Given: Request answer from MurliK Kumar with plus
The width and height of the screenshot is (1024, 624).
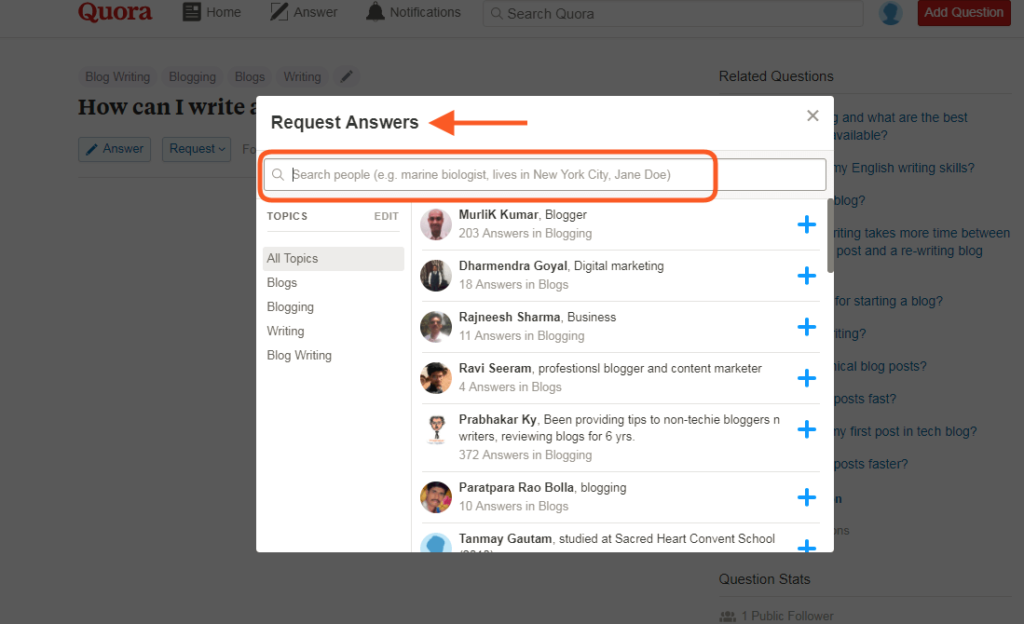Looking at the screenshot, I should [807, 225].
